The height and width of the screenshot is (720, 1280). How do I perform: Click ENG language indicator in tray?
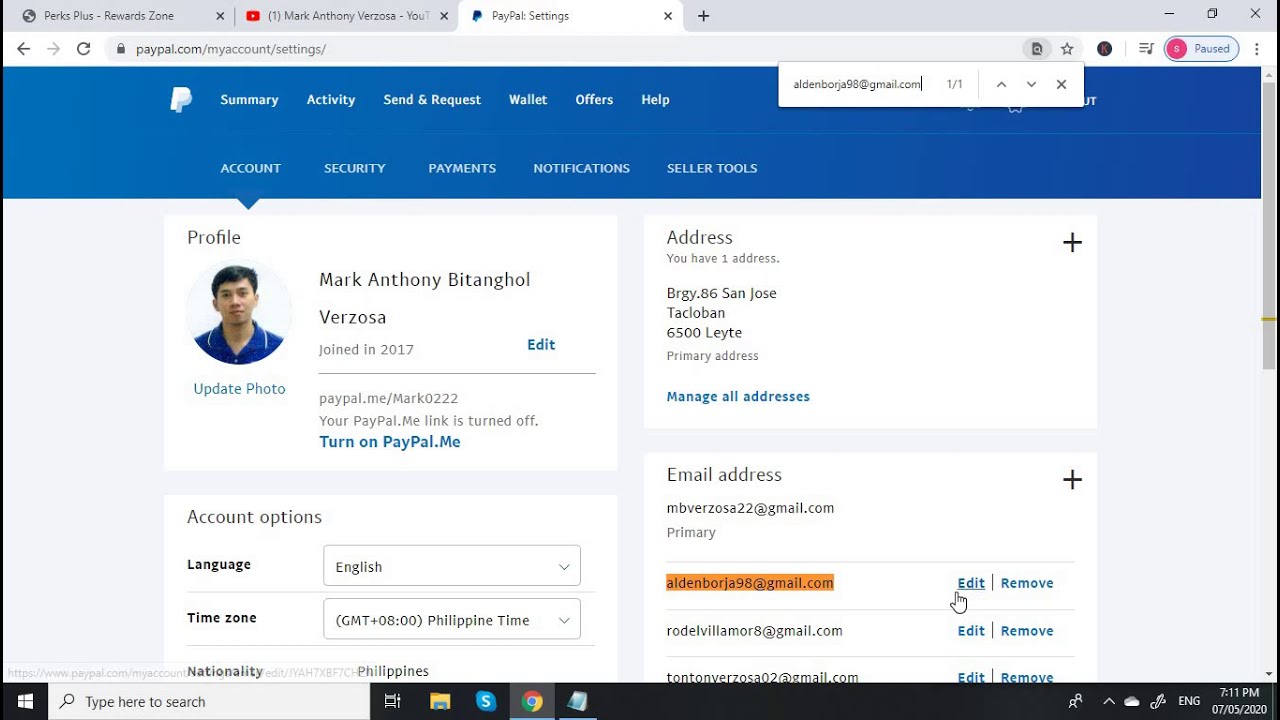click(1189, 701)
